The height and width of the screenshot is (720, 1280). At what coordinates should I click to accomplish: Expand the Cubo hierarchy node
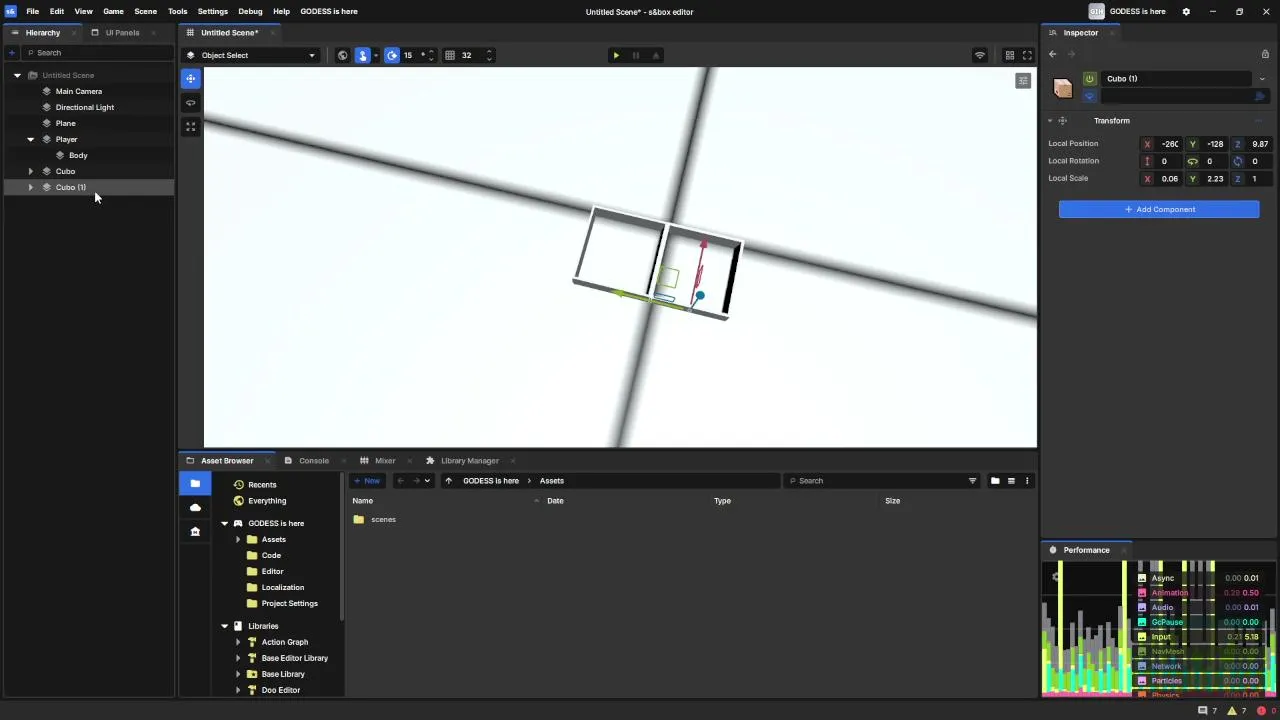tap(30, 171)
